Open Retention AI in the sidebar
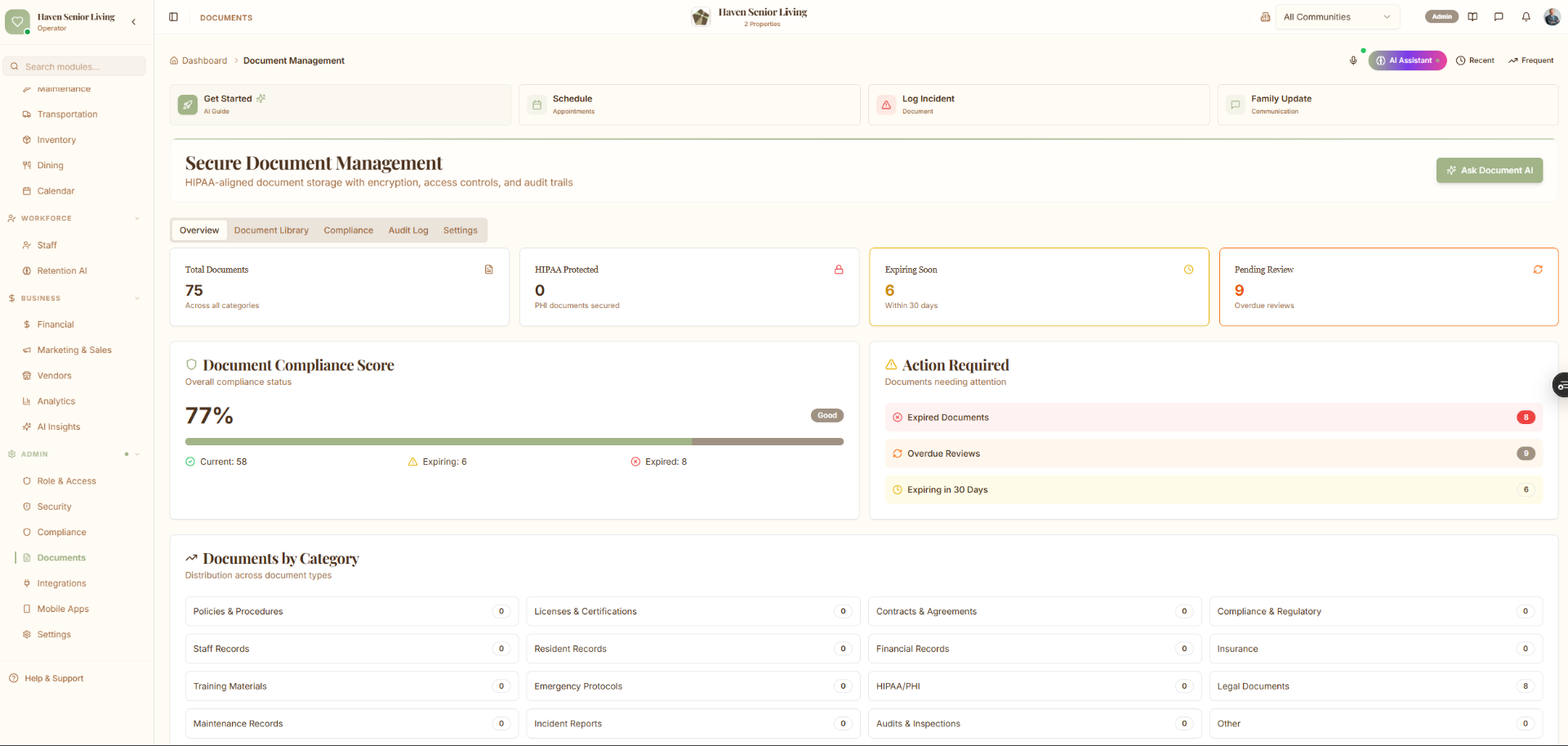The image size is (1568, 746). [62, 270]
